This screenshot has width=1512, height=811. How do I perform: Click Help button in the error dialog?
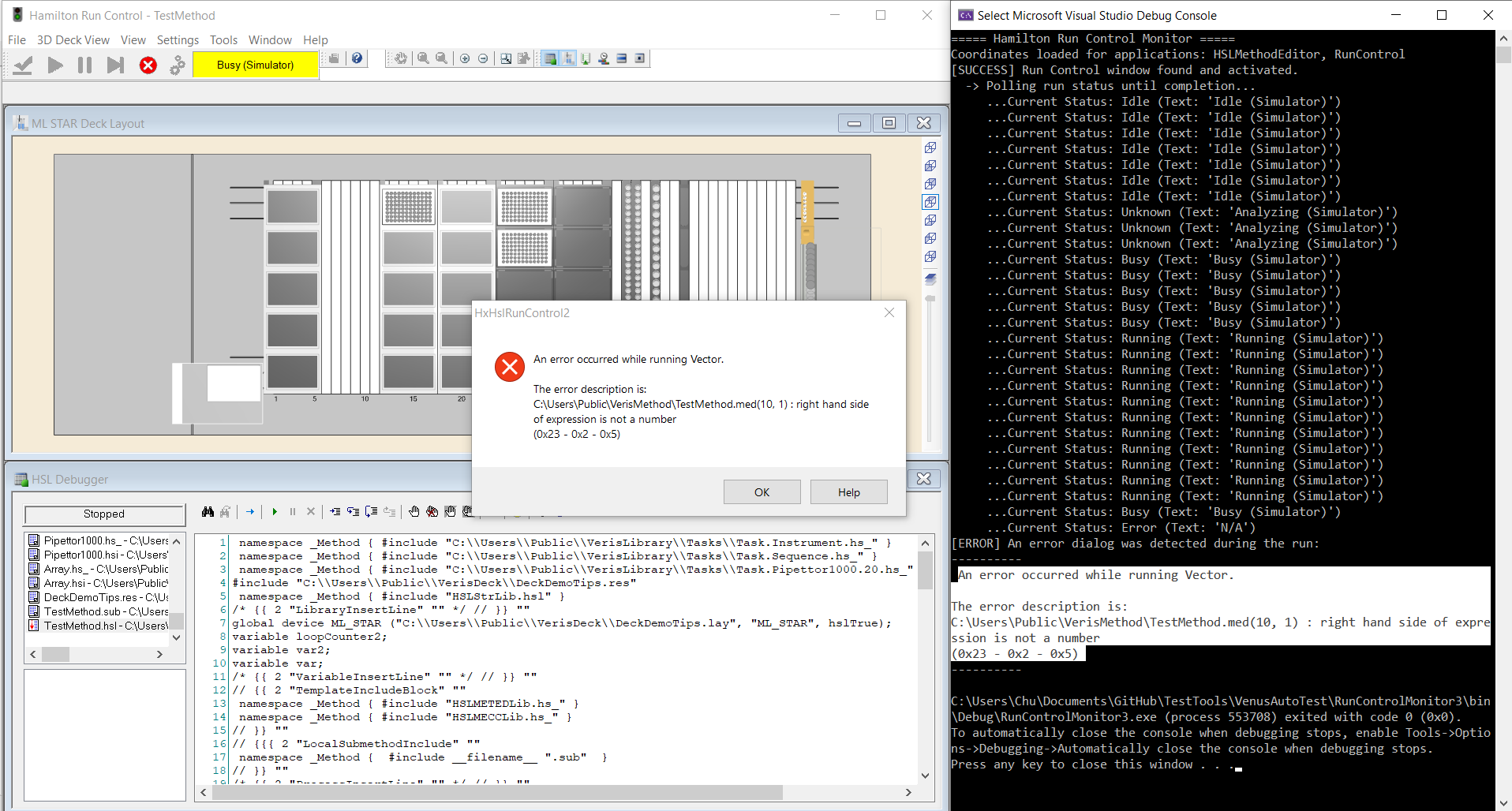(848, 492)
